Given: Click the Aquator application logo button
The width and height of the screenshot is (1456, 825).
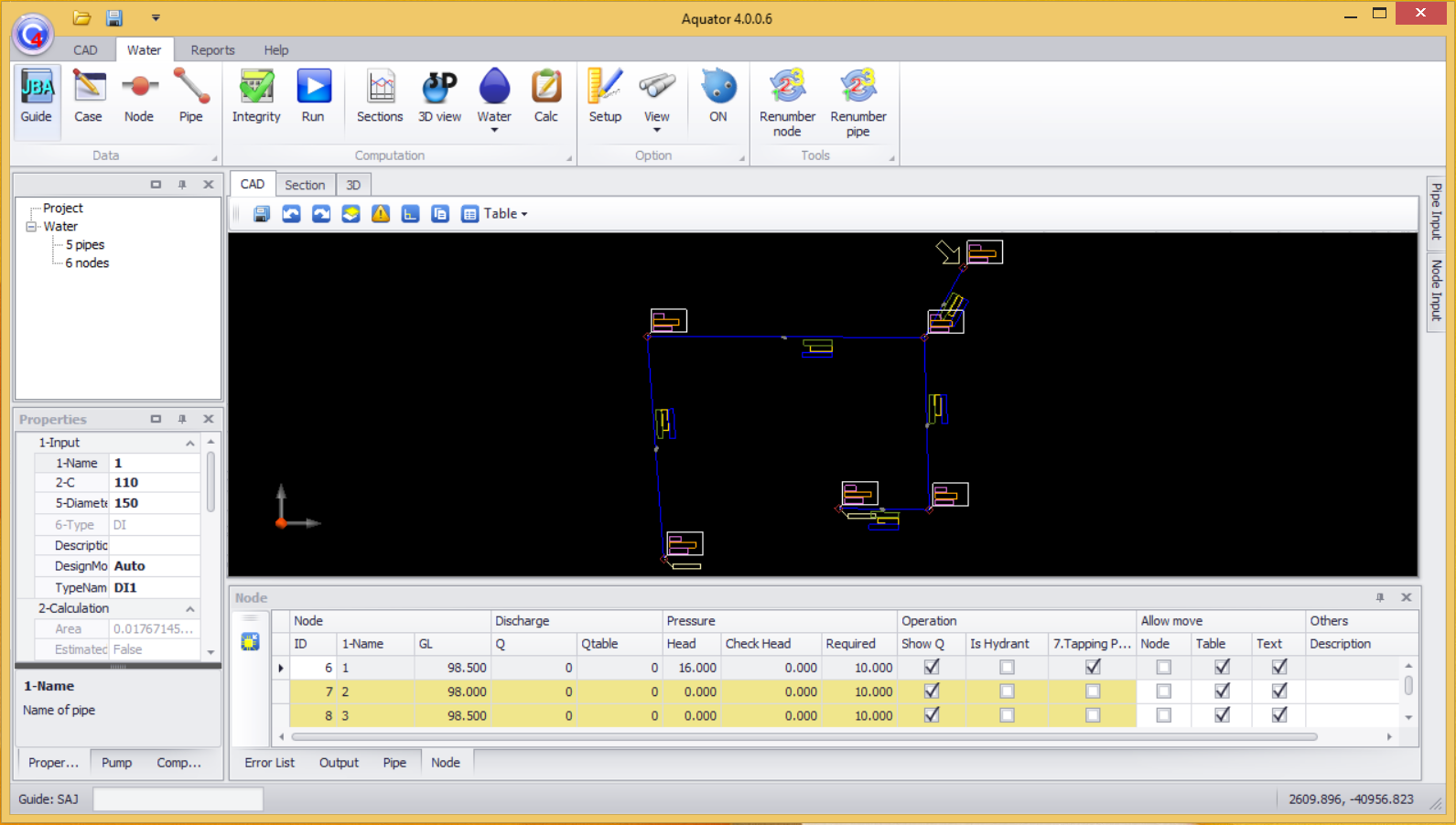Looking at the screenshot, I should [33, 35].
